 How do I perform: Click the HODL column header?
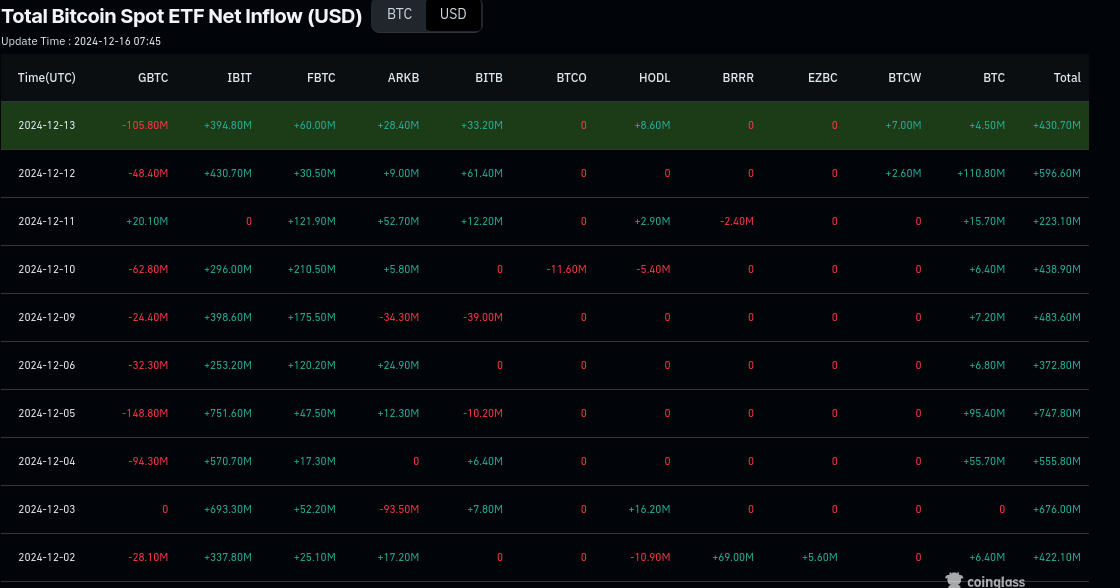pyautogui.click(x=654, y=78)
